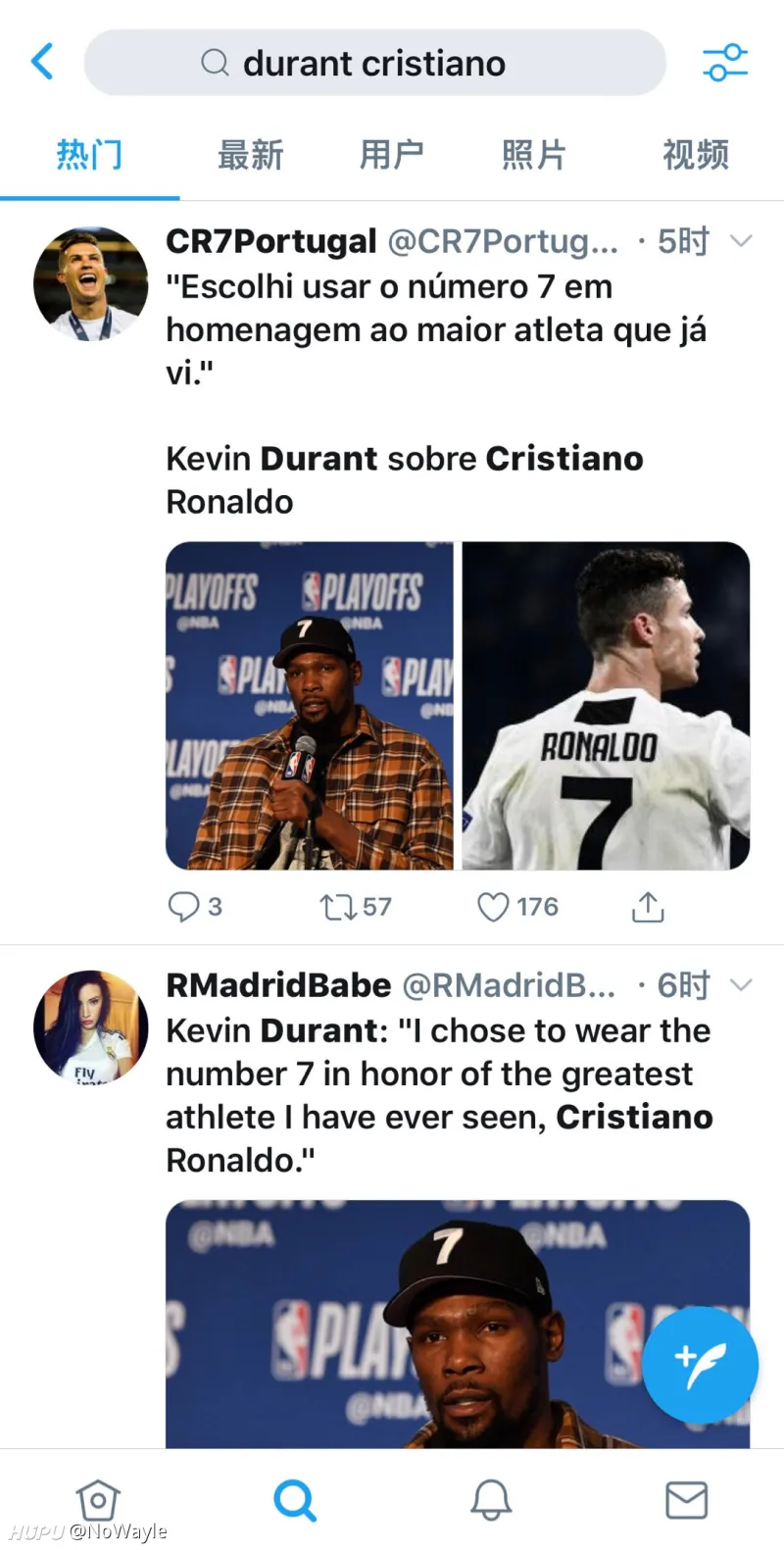Open CR7Portugal profile name link
The image size is (784, 1550).
pyautogui.click(x=271, y=240)
